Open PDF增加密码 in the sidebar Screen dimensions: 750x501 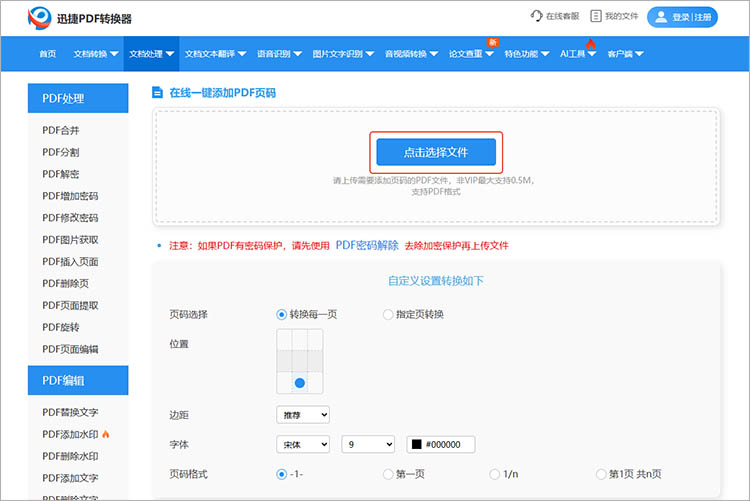tap(70, 196)
